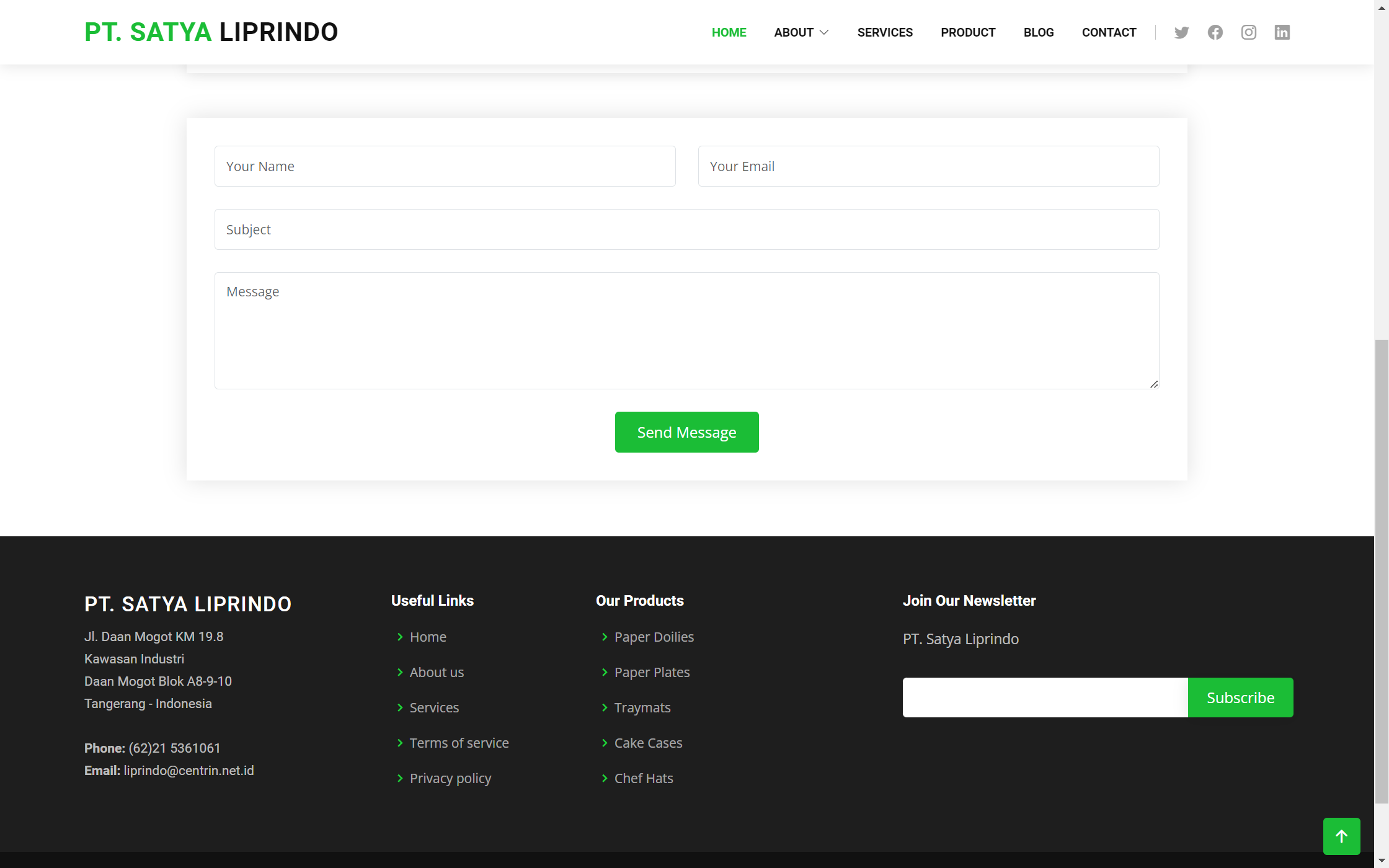The height and width of the screenshot is (868, 1389).
Task: Go to the Blog menu item
Action: coord(1039,32)
